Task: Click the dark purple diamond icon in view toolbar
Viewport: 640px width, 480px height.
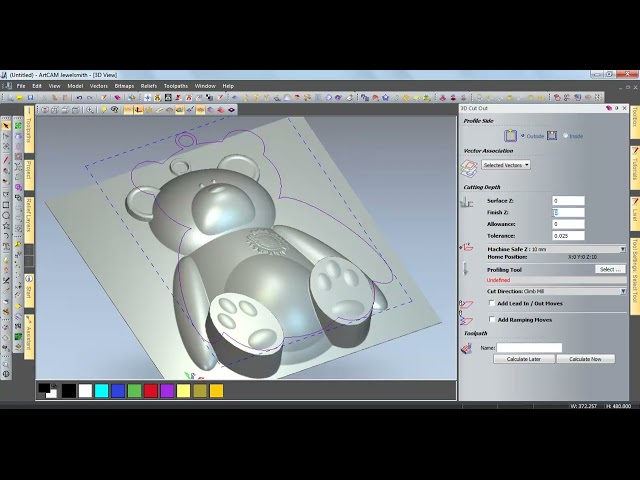Action: pyautogui.click(x=231, y=110)
